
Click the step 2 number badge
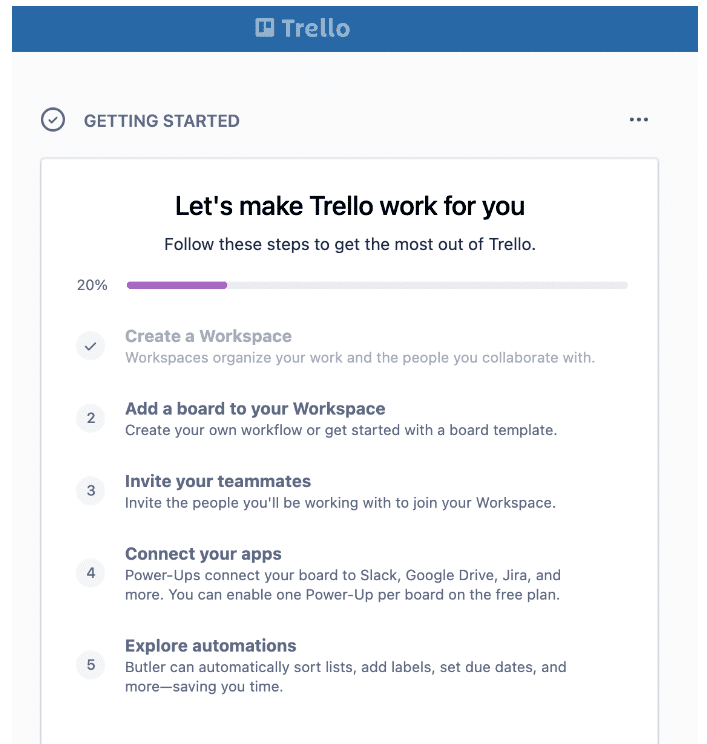coord(91,418)
